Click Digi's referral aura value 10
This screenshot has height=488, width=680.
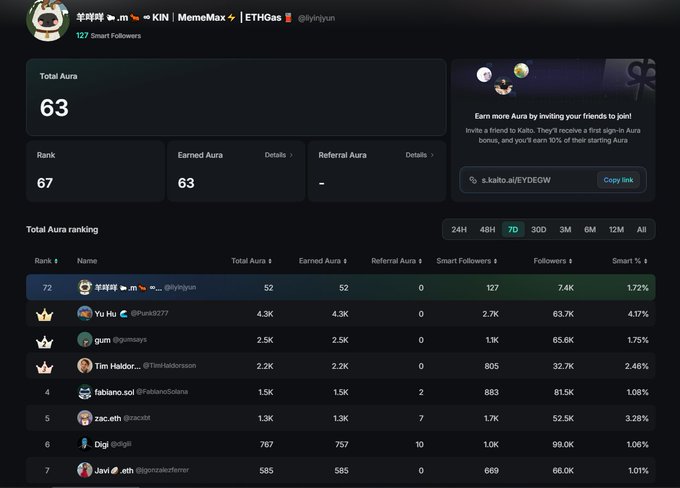[x=419, y=444]
